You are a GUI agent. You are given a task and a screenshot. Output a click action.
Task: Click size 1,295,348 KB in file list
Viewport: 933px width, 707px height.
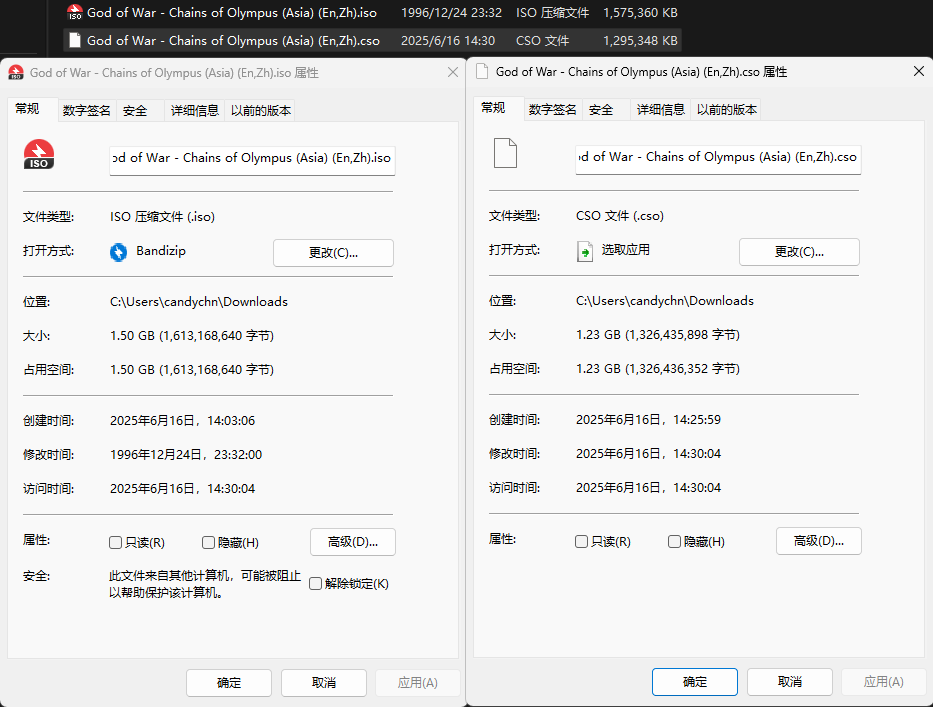pyautogui.click(x=640, y=41)
